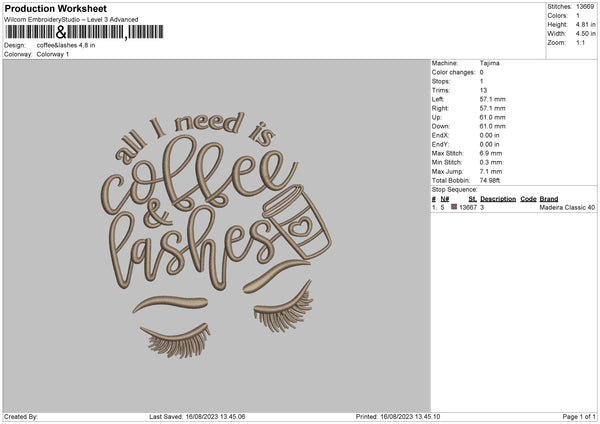The height and width of the screenshot is (424, 600).
Task: Click the heart on the coffee cup
Action: point(300,226)
